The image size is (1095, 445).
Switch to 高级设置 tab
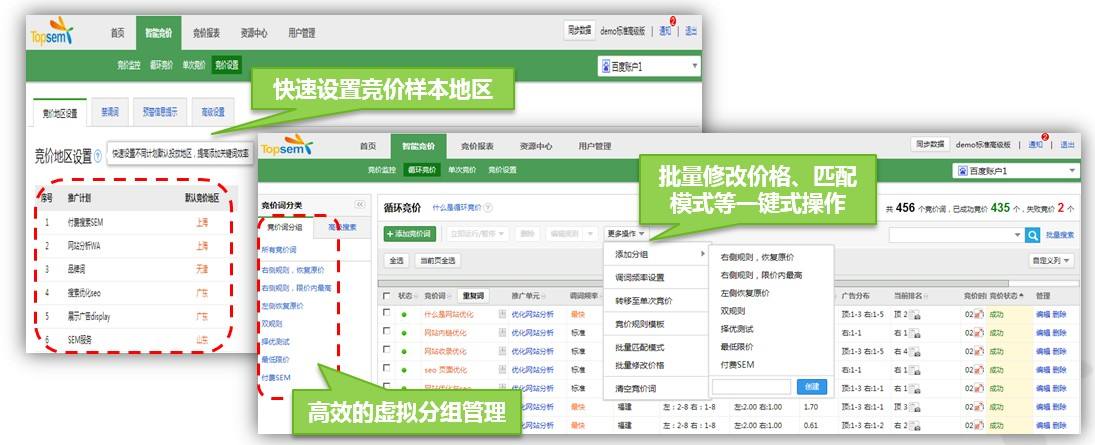point(213,112)
